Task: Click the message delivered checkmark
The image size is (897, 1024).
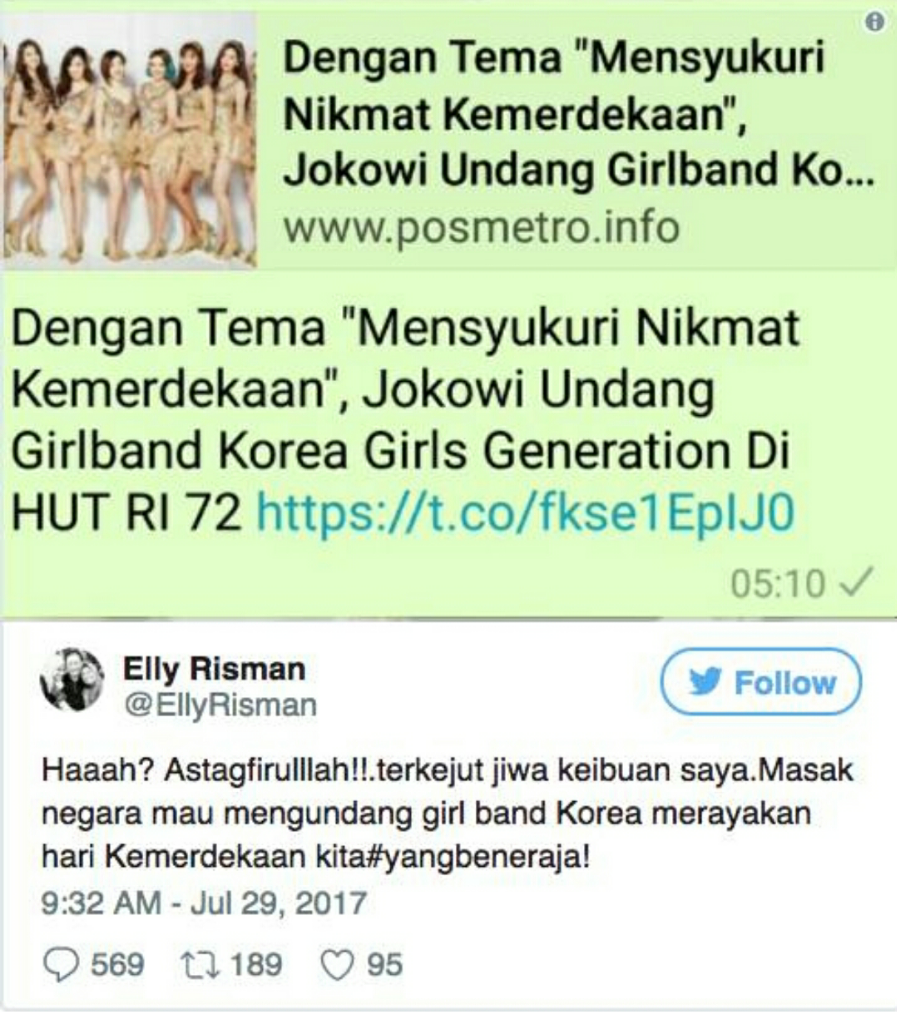Action: pos(856,582)
